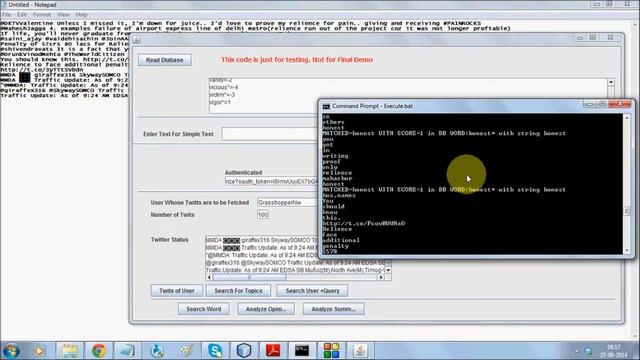This screenshot has height=360, width=640.
Task: Open the Notepad Help menu
Action: coord(82,14)
